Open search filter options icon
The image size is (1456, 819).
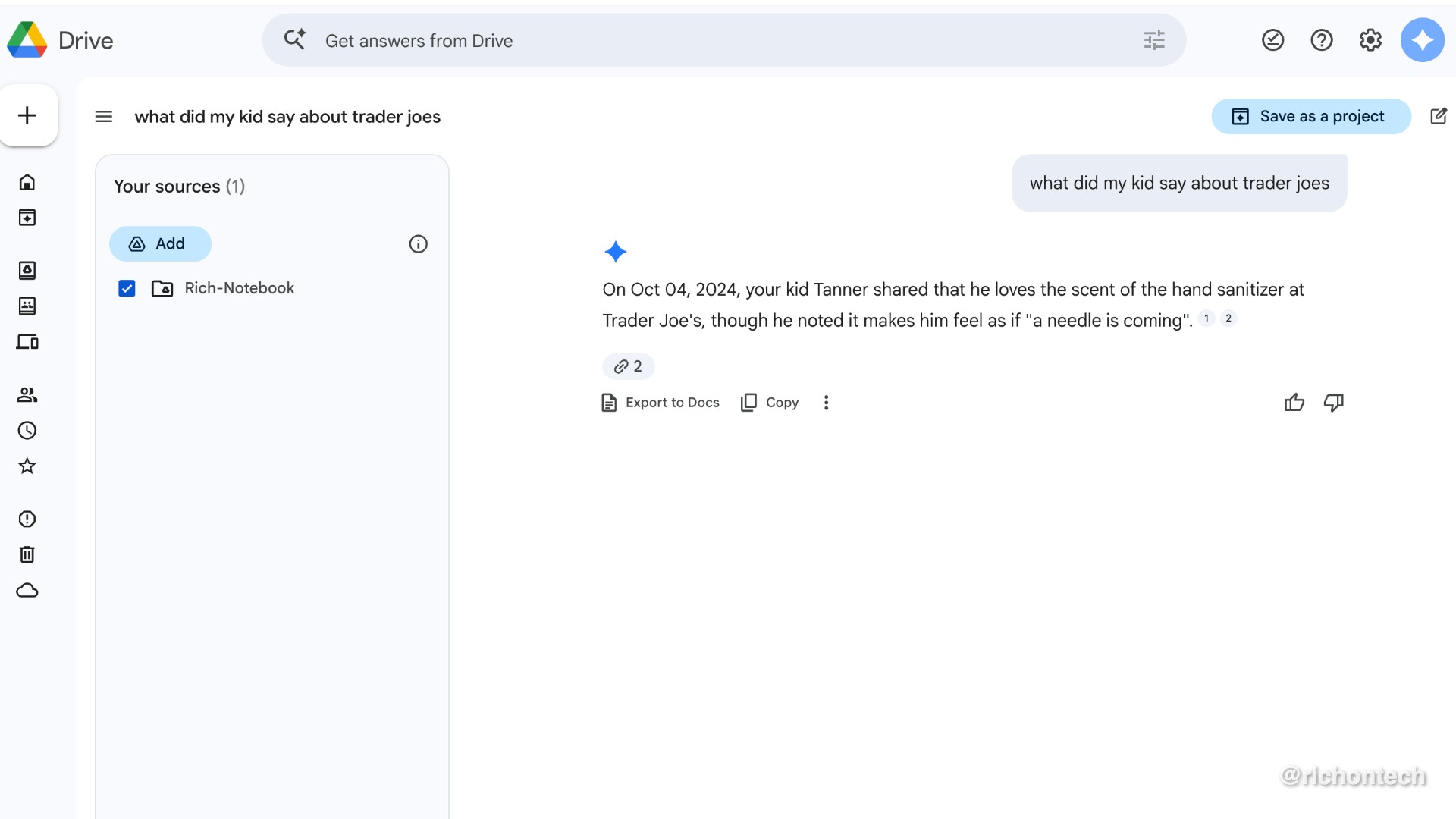(x=1154, y=40)
